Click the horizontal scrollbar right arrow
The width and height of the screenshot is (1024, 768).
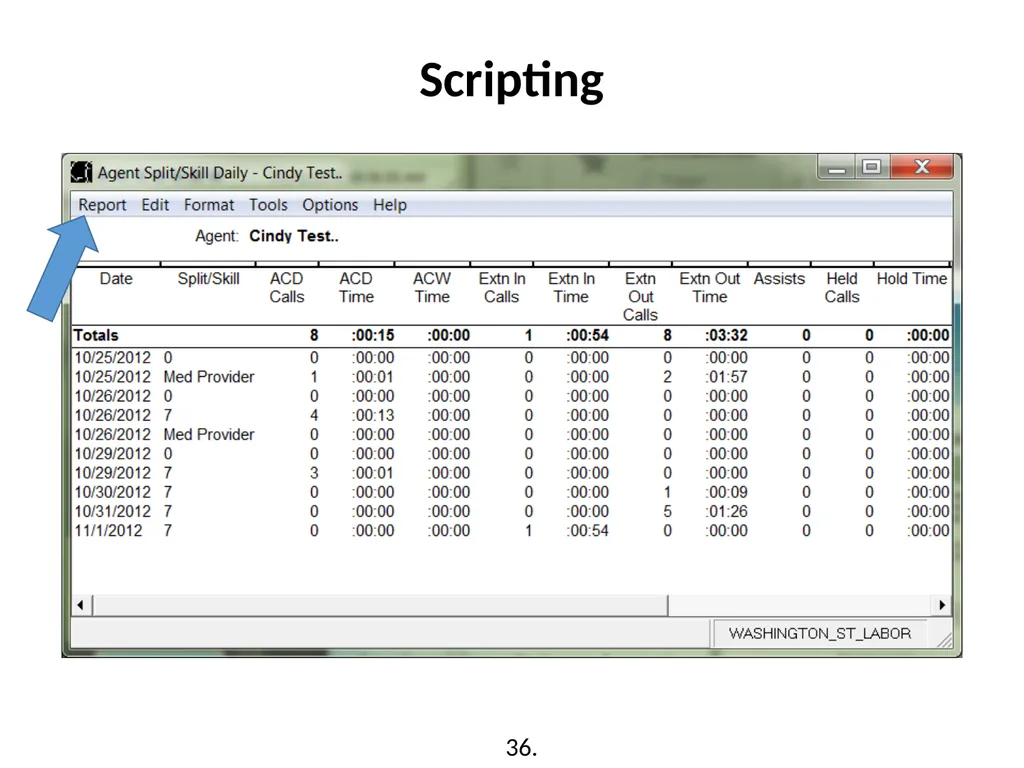(x=942, y=605)
